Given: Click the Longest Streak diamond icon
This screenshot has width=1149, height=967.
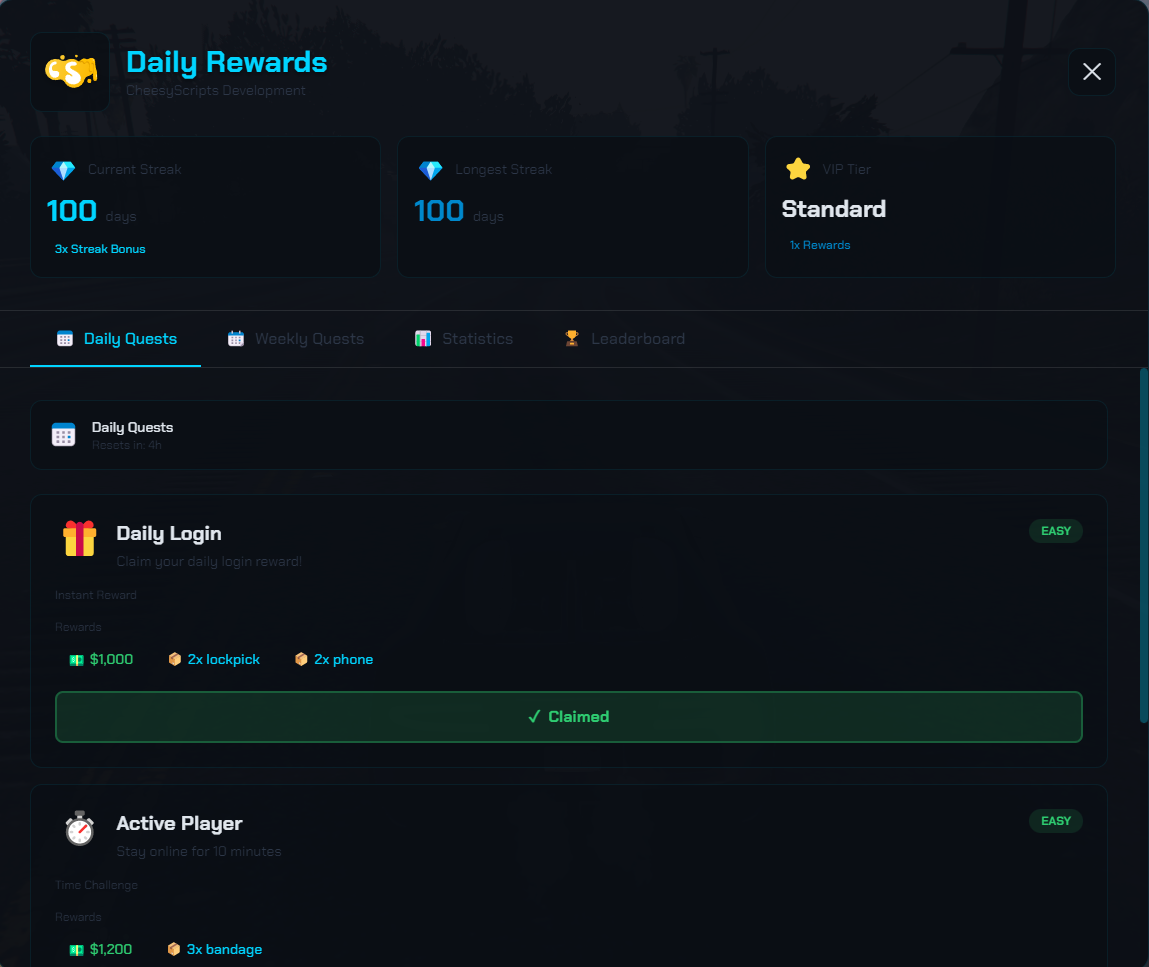Looking at the screenshot, I should (x=431, y=170).
